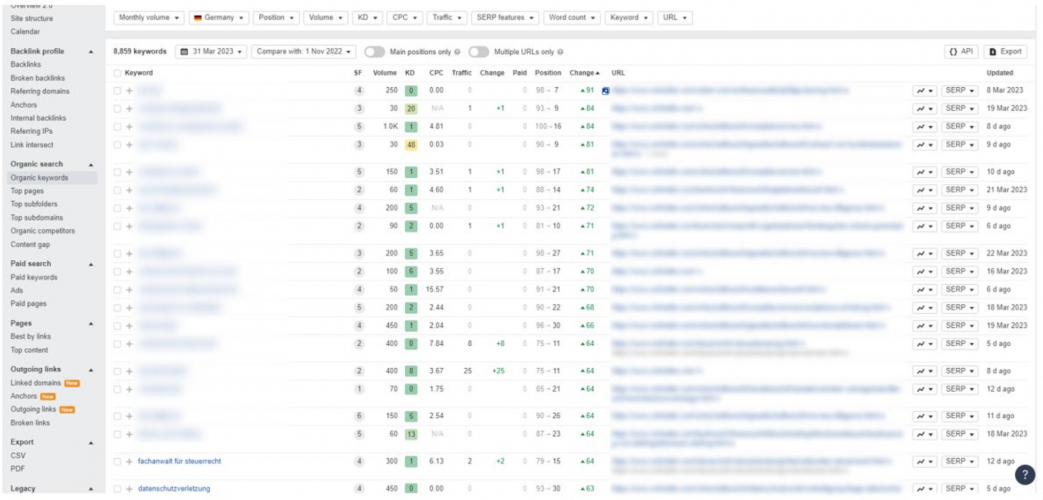Open the datenschutzverletzung keyword link
The height and width of the screenshot is (500, 1043).
(174, 489)
